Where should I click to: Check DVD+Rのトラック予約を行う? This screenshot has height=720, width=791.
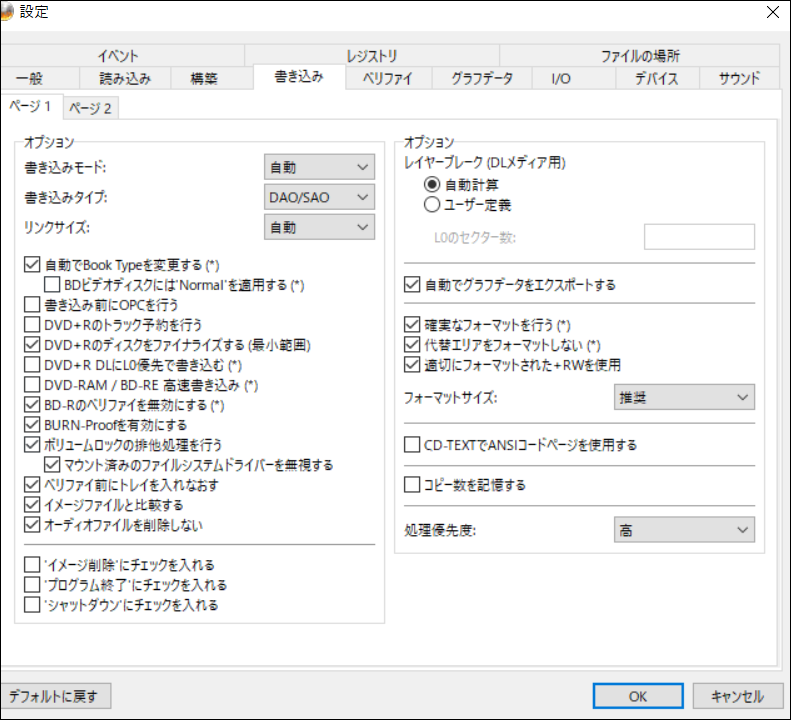tap(32, 325)
